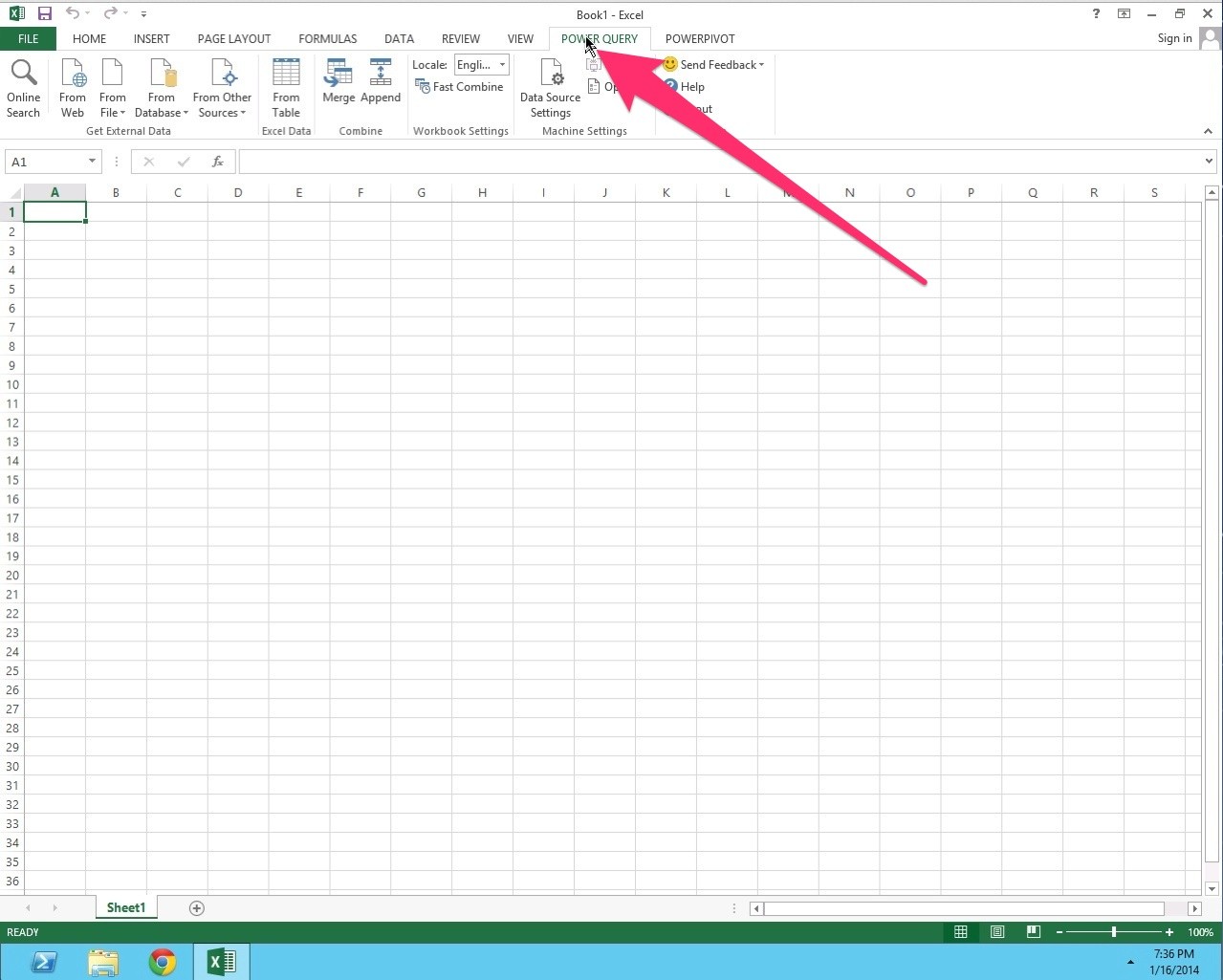Screen dimensions: 1223x980
Task: Click Sign in
Action: click(x=1174, y=38)
